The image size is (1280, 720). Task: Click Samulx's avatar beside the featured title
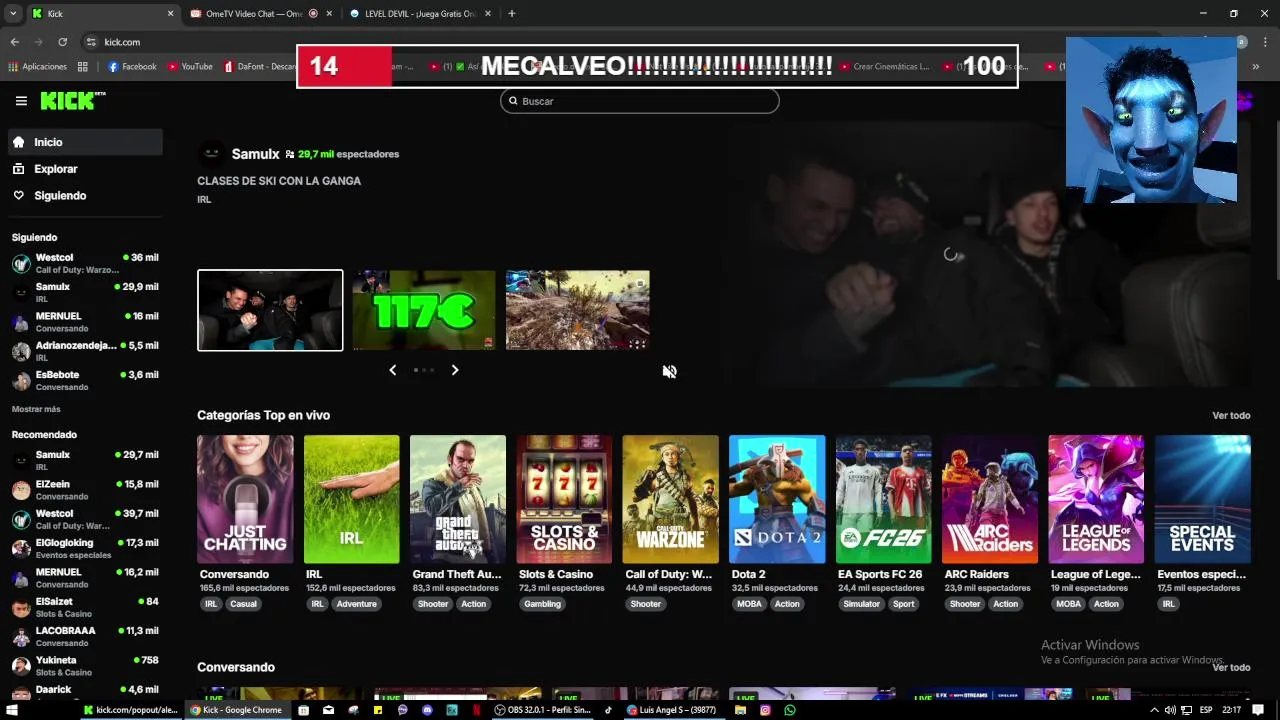(x=211, y=154)
